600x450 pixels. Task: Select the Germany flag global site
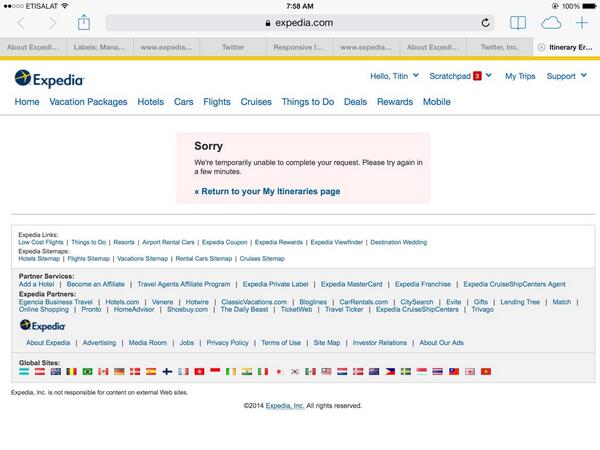[119, 372]
